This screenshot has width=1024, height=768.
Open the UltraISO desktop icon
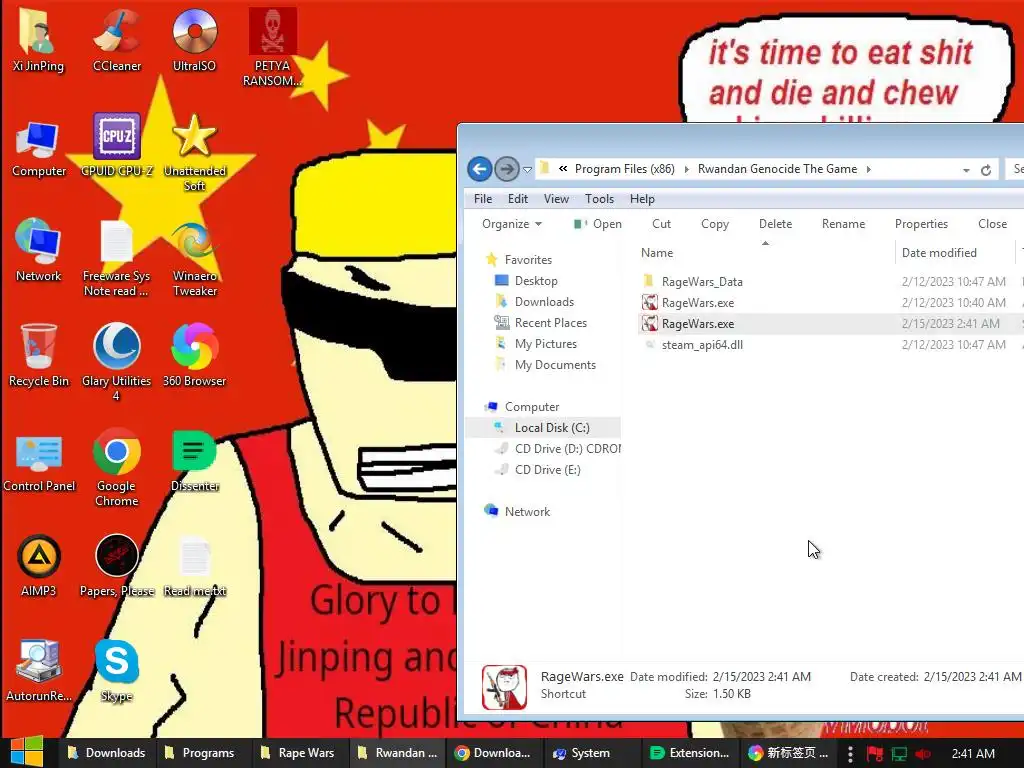coord(194,39)
